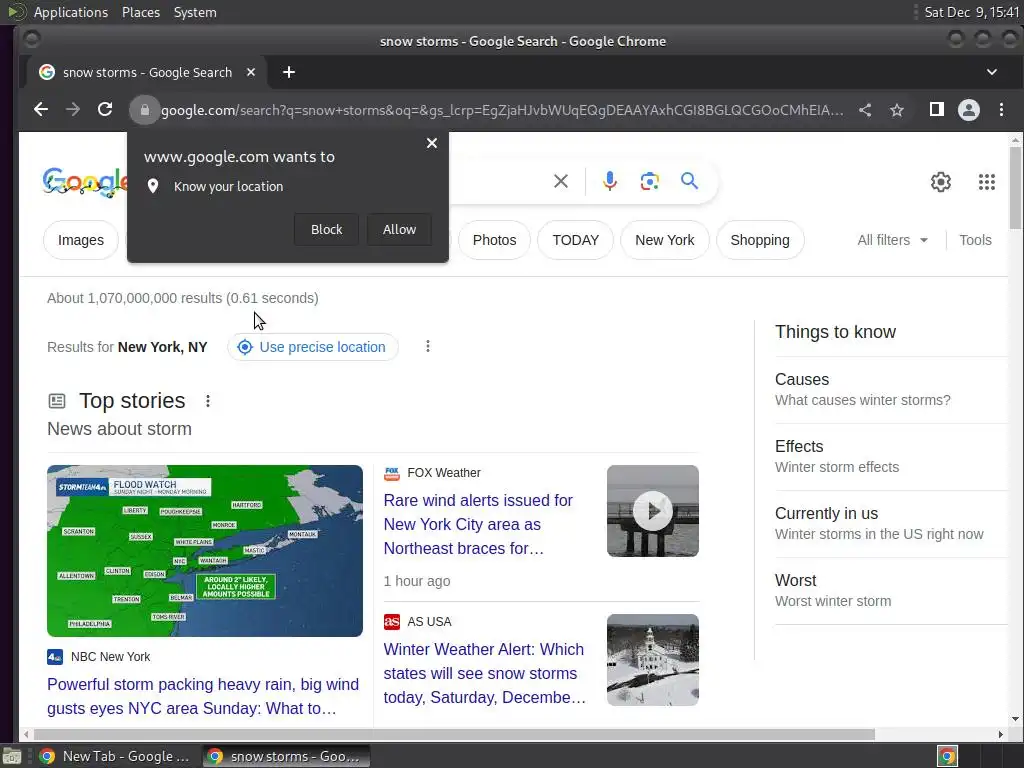Viewport: 1024px width, 768px height.
Task: Click the horizontal scrollbar thumb
Action: pos(454,735)
